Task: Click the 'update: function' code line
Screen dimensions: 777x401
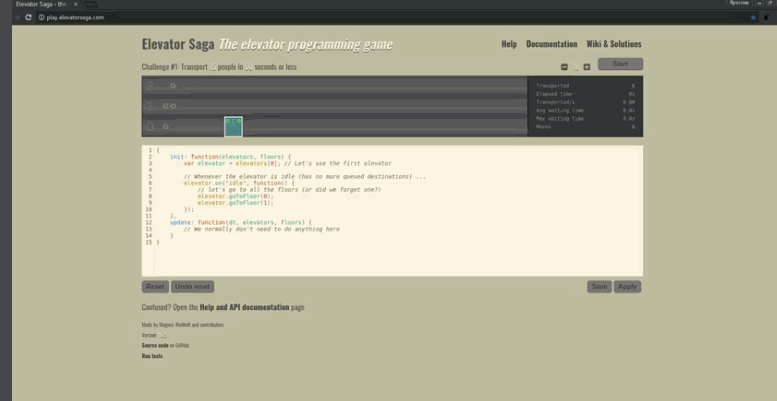Action: click(x=241, y=222)
